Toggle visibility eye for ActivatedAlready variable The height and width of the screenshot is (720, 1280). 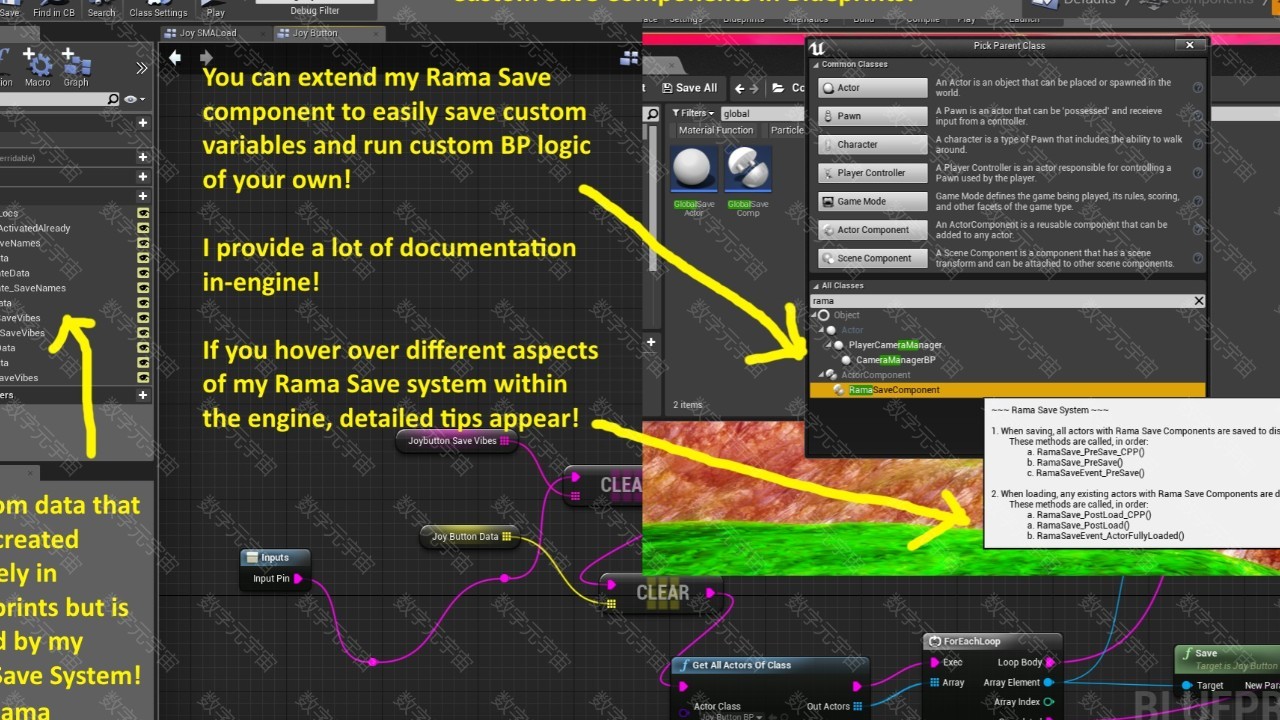(143, 228)
